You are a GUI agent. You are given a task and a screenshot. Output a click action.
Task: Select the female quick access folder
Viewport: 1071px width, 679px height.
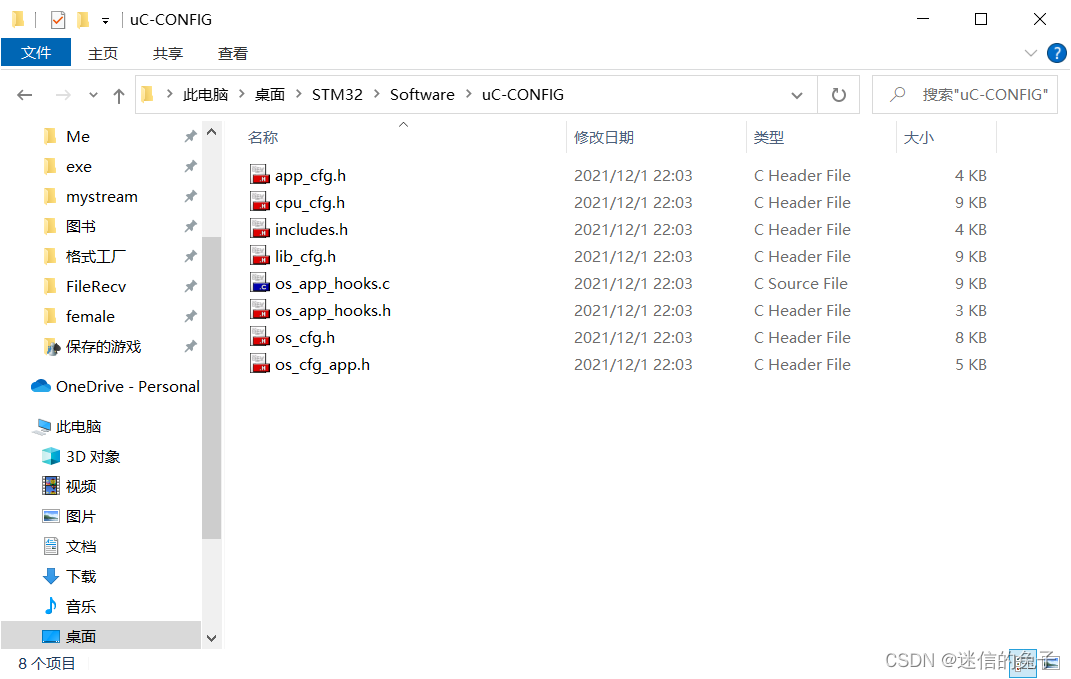click(90, 316)
